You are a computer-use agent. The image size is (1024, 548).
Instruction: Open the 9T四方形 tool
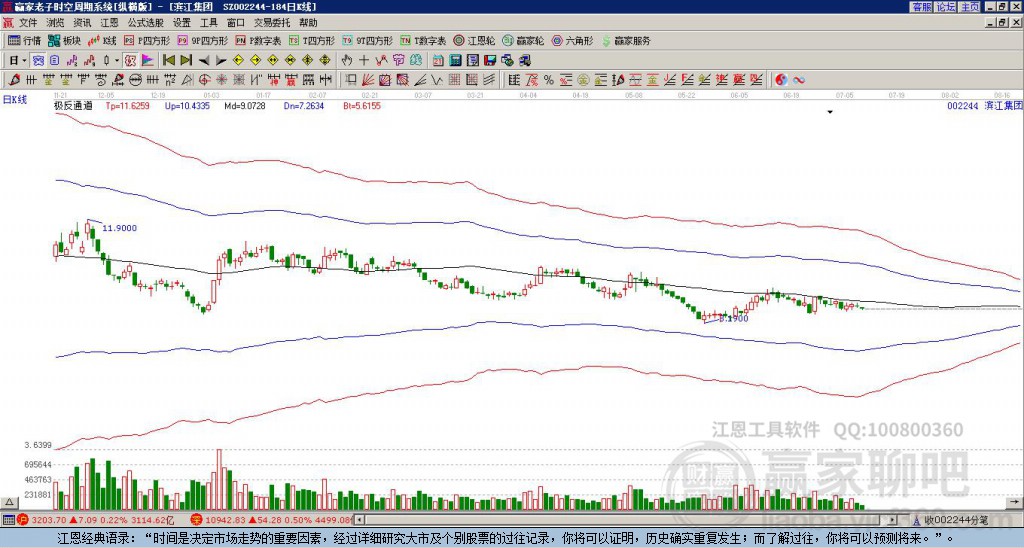pos(368,40)
